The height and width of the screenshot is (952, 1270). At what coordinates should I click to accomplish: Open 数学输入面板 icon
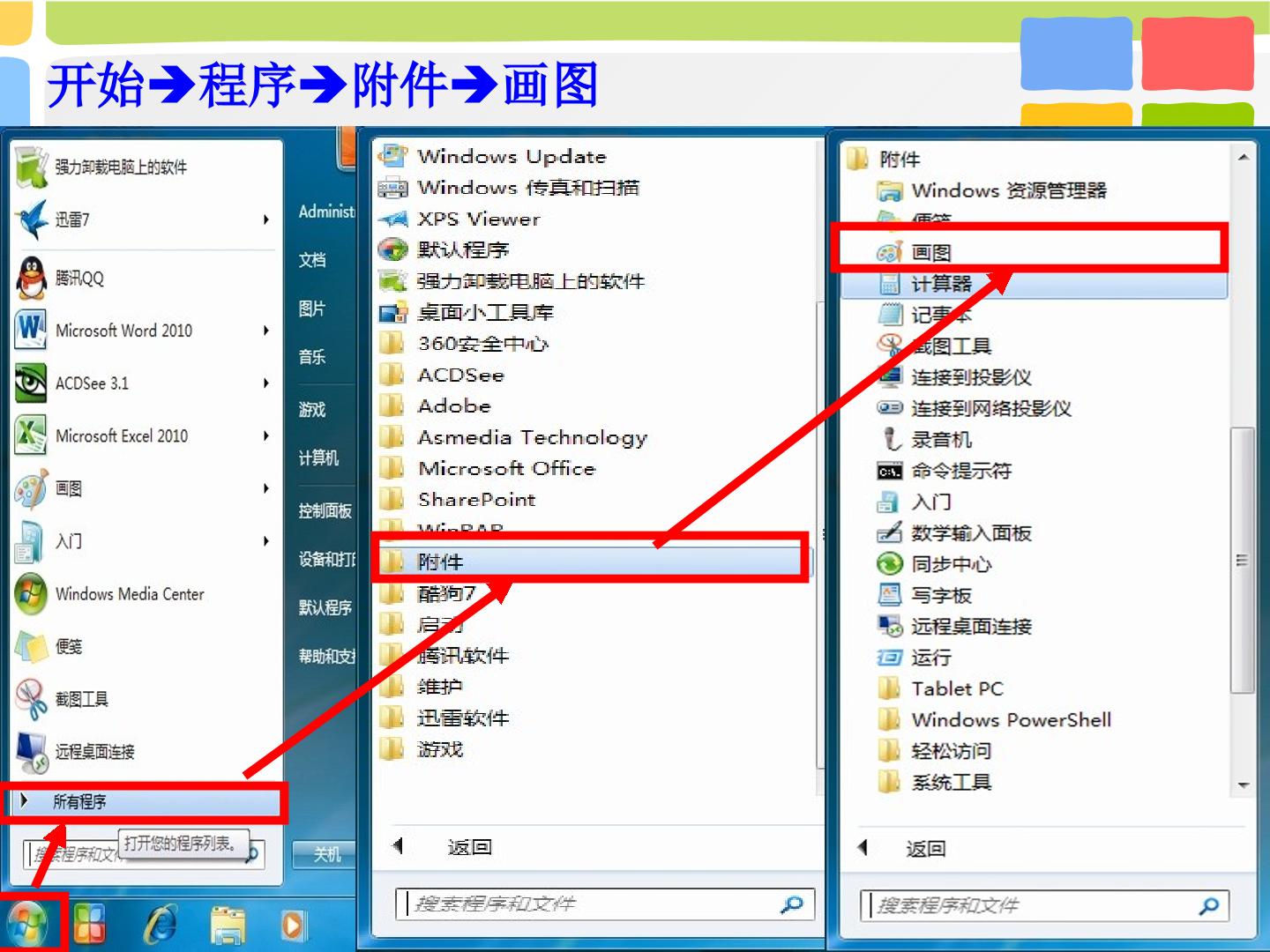pyautogui.click(x=889, y=532)
